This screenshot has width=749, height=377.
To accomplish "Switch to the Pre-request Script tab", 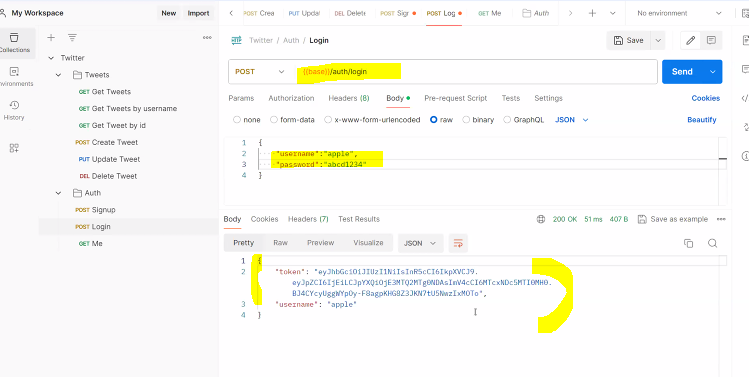I will pos(456,98).
